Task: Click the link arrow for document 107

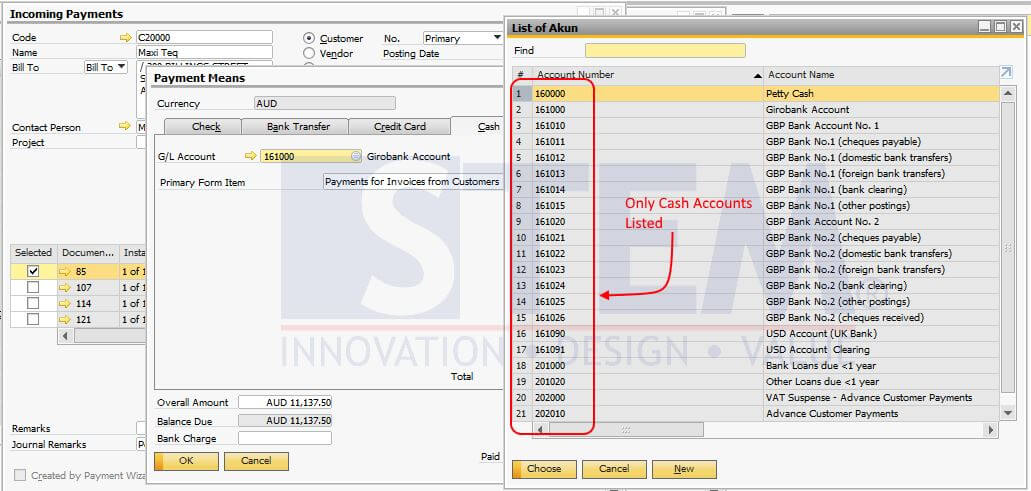Action: click(x=65, y=287)
